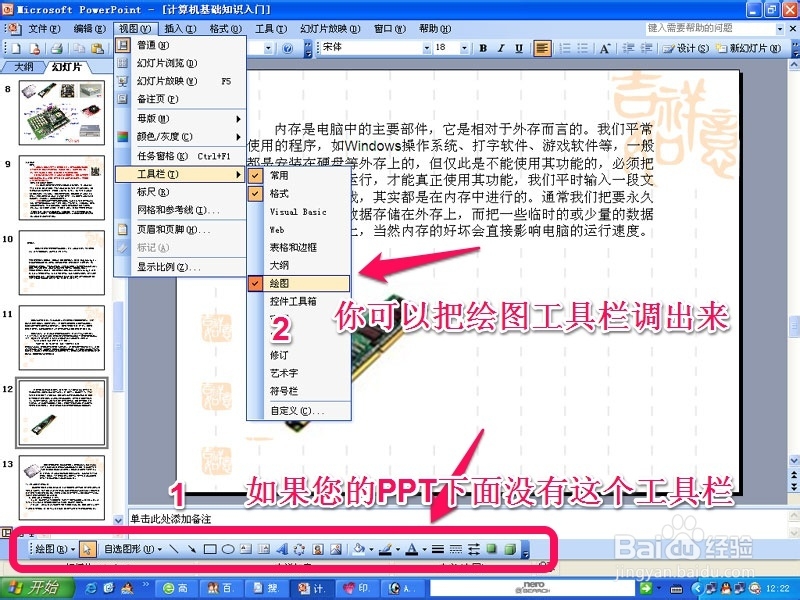Activate the Select Objects pointer tool
Screen dimensions: 800x600
click(87, 549)
